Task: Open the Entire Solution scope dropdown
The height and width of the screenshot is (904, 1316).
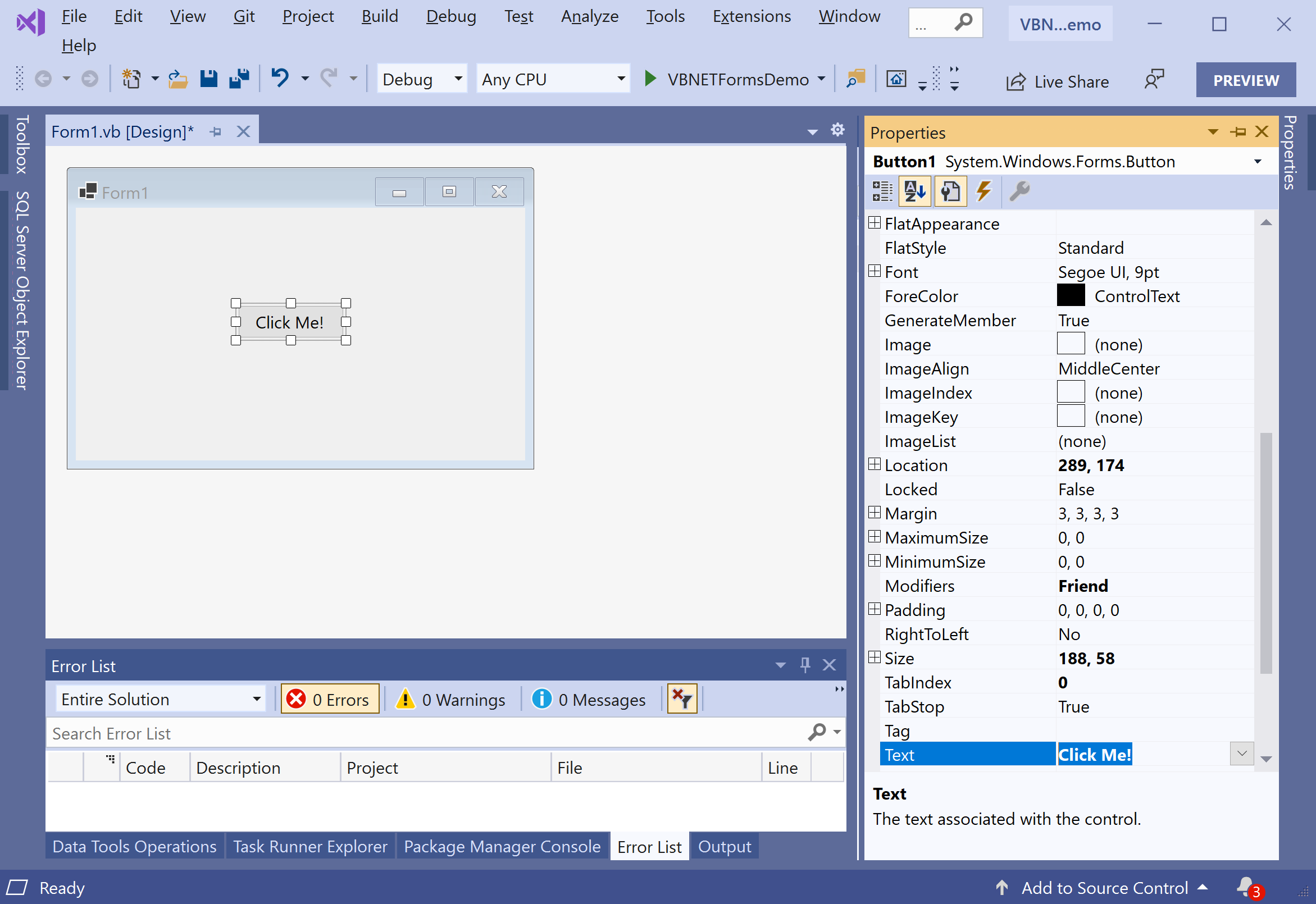Action: tap(161, 699)
